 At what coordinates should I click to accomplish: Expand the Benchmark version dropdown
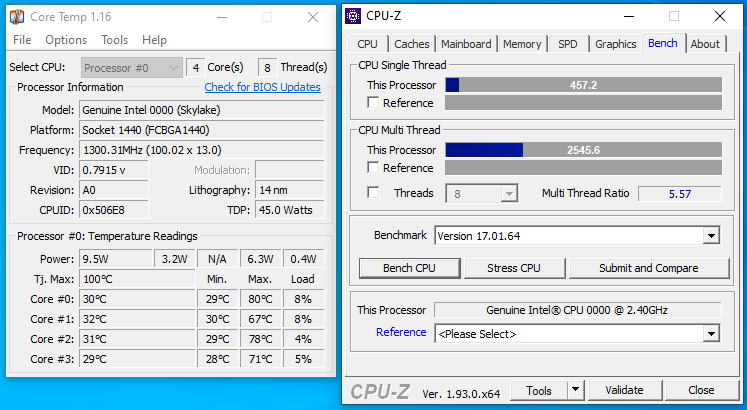pos(711,236)
